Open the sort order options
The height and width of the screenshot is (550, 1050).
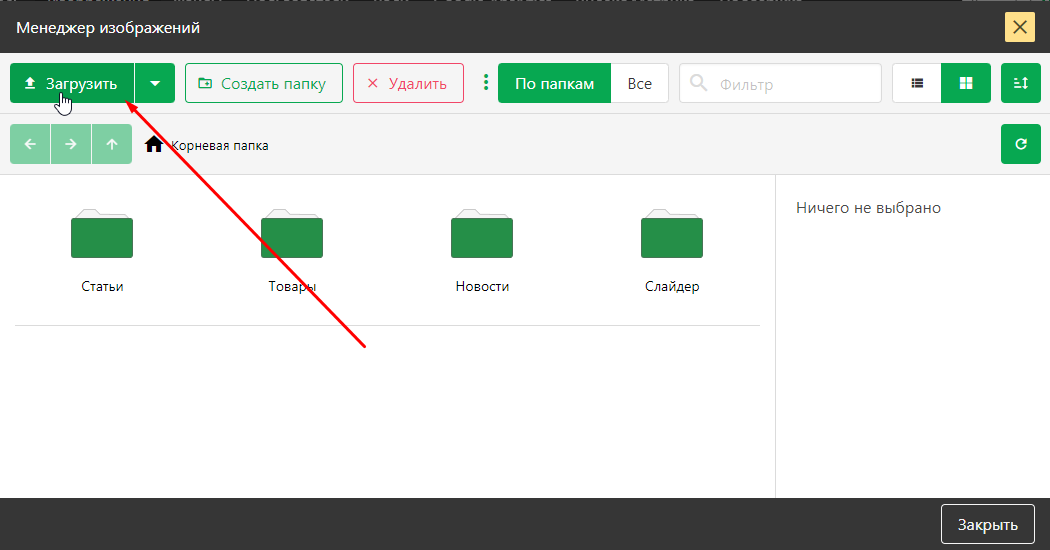click(1021, 83)
